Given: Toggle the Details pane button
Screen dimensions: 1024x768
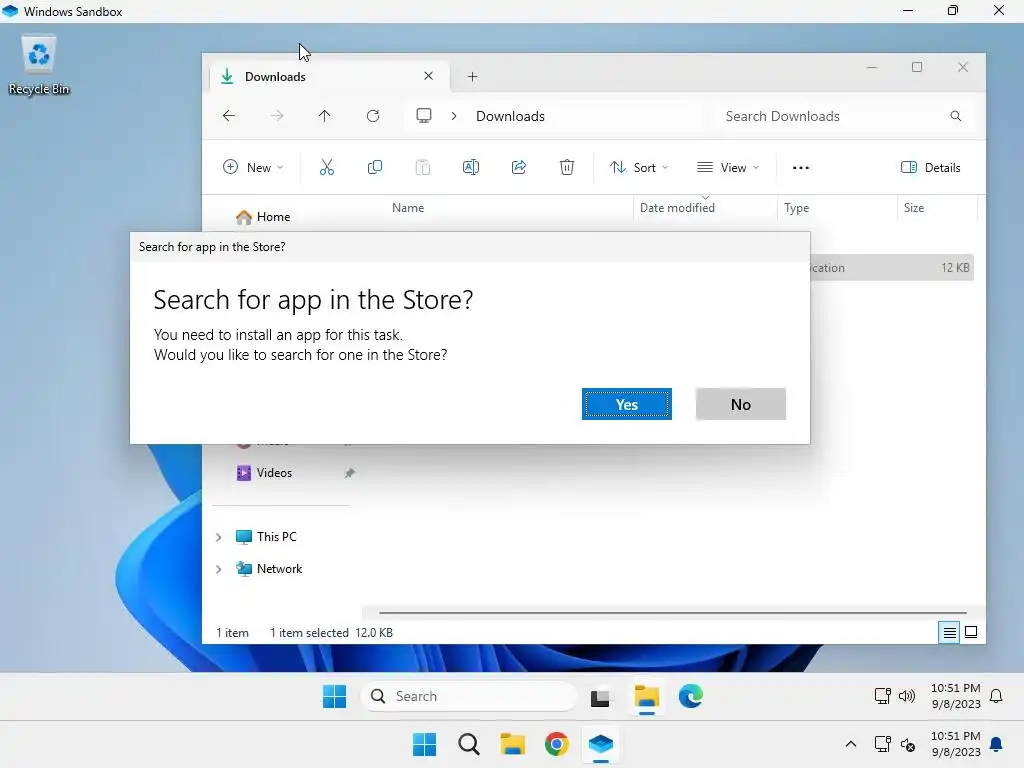Looking at the screenshot, I should (x=931, y=167).
